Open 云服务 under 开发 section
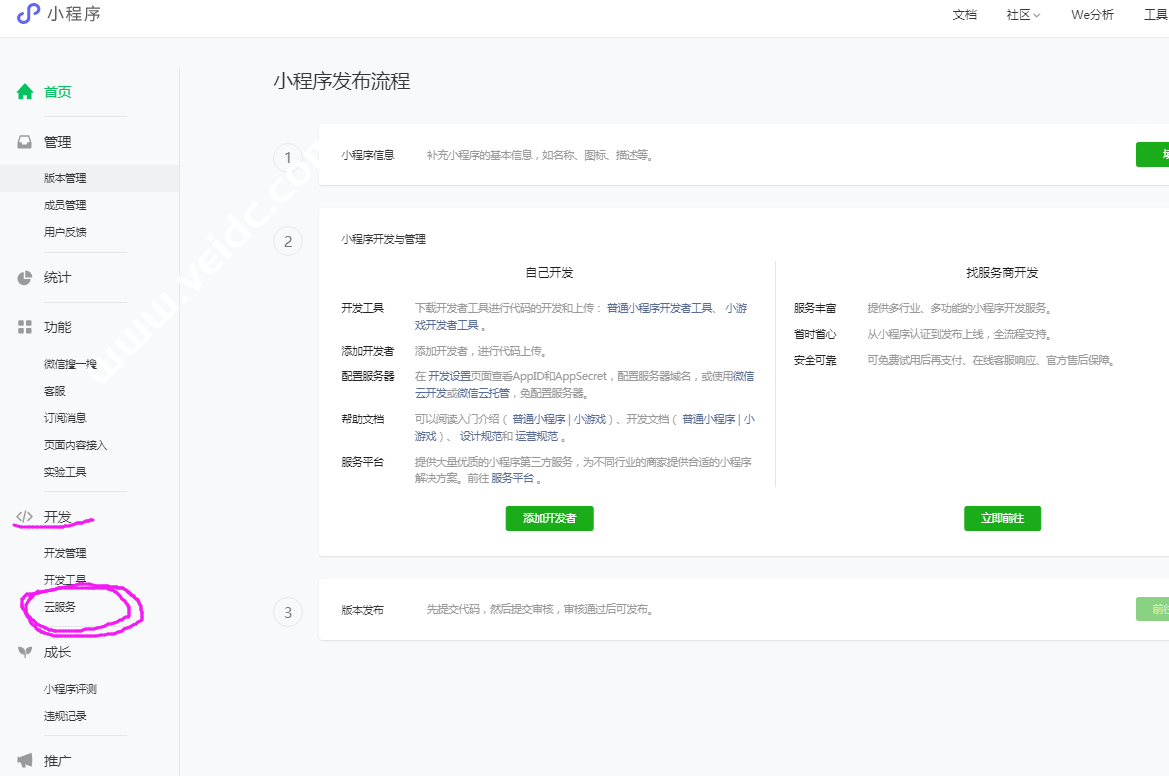 [60, 607]
